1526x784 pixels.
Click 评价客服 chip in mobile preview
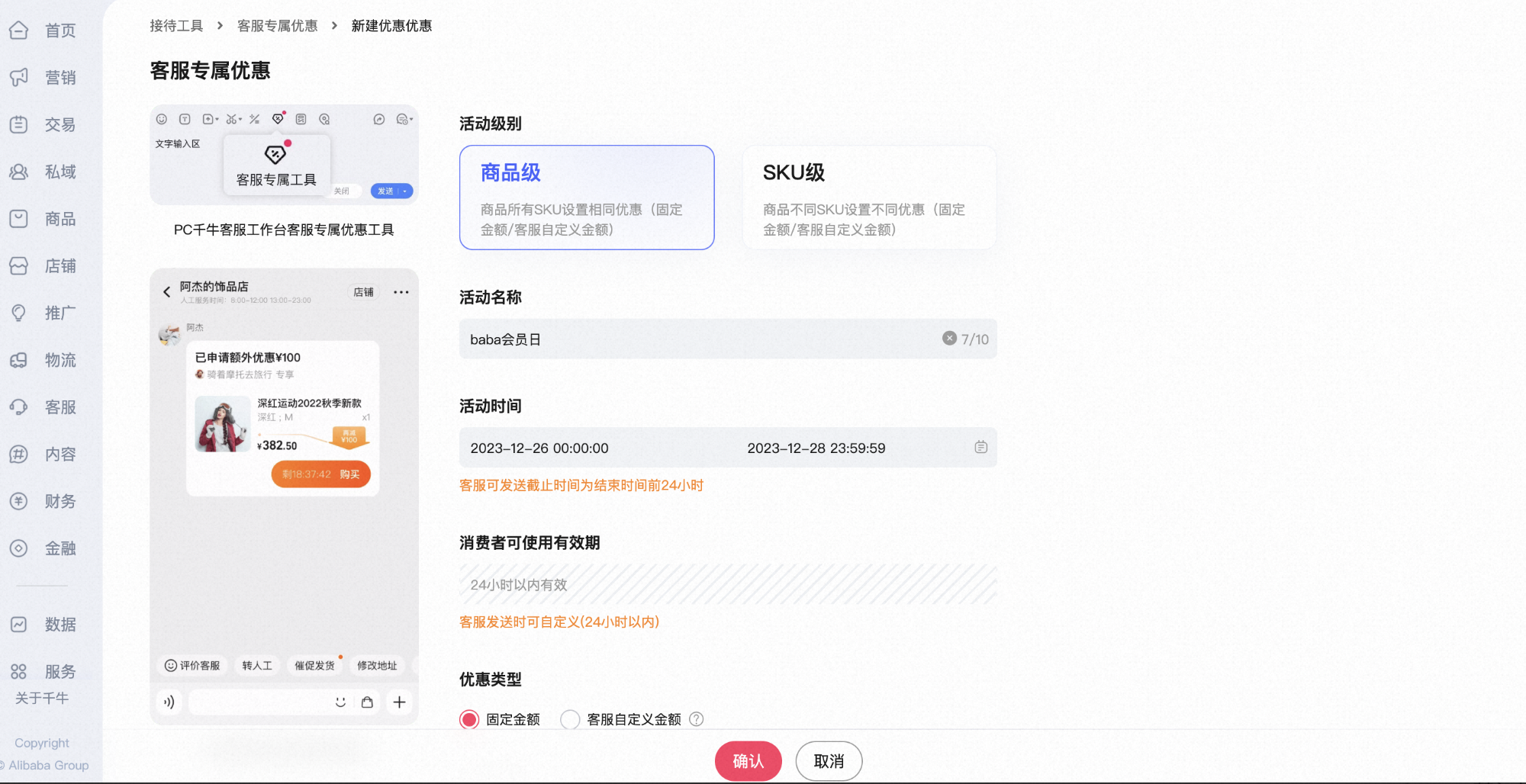pos(192,666)
